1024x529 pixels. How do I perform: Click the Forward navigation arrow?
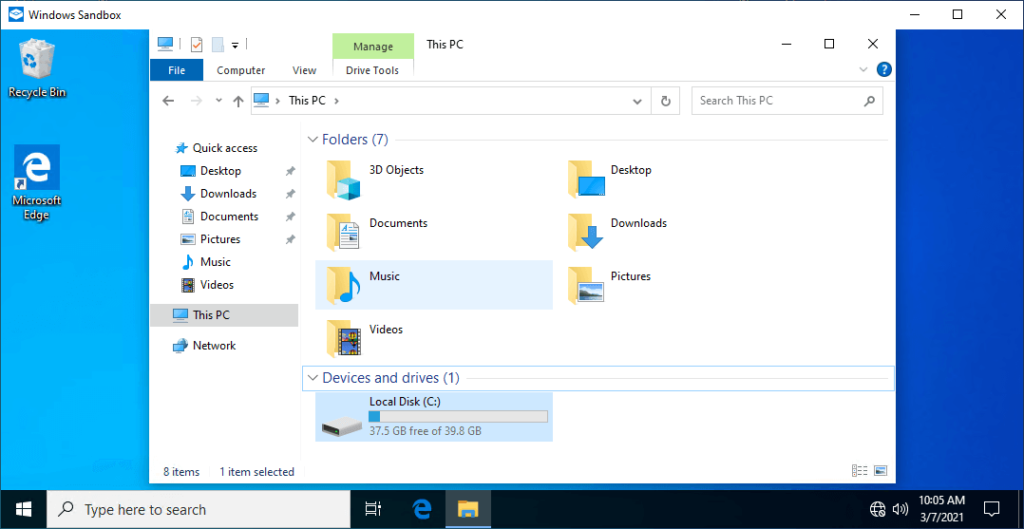pos(196,101)
